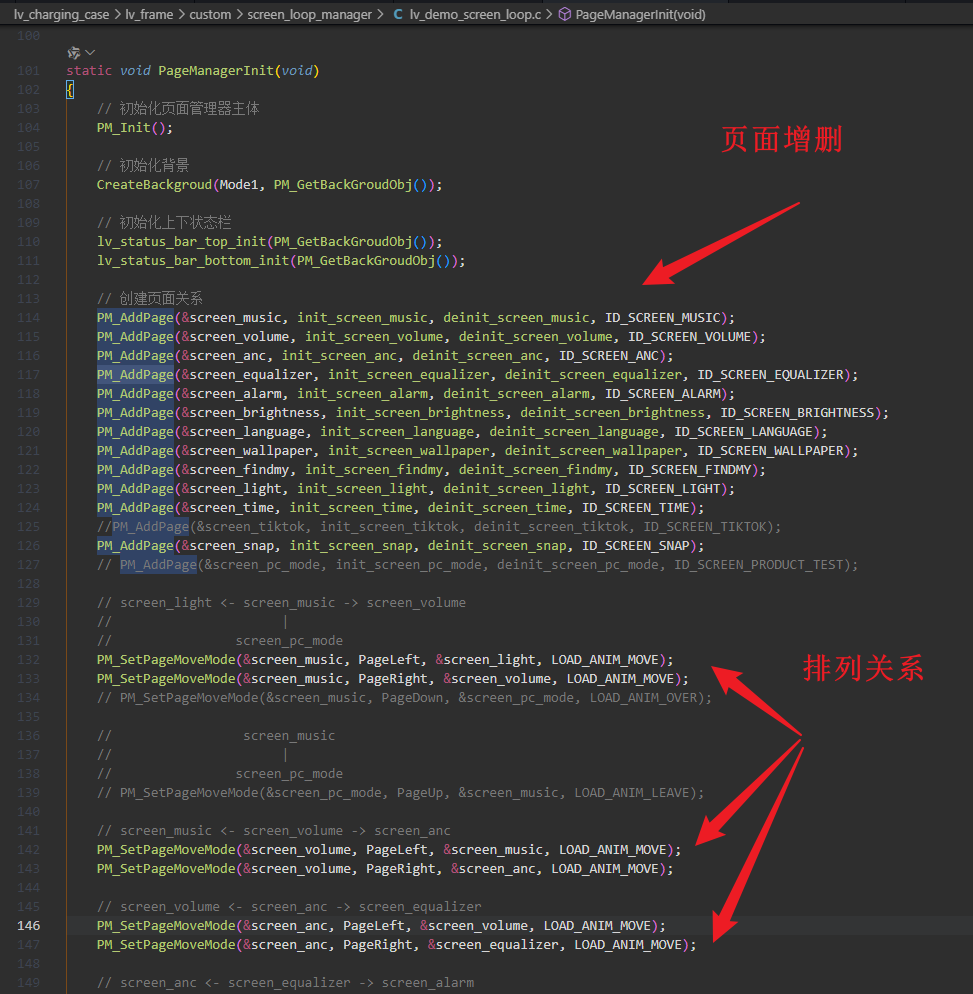The width and height of the screenshot is (973, 994).
Task: Select the custom breadcrumb folder
Action: click(210, 14)
